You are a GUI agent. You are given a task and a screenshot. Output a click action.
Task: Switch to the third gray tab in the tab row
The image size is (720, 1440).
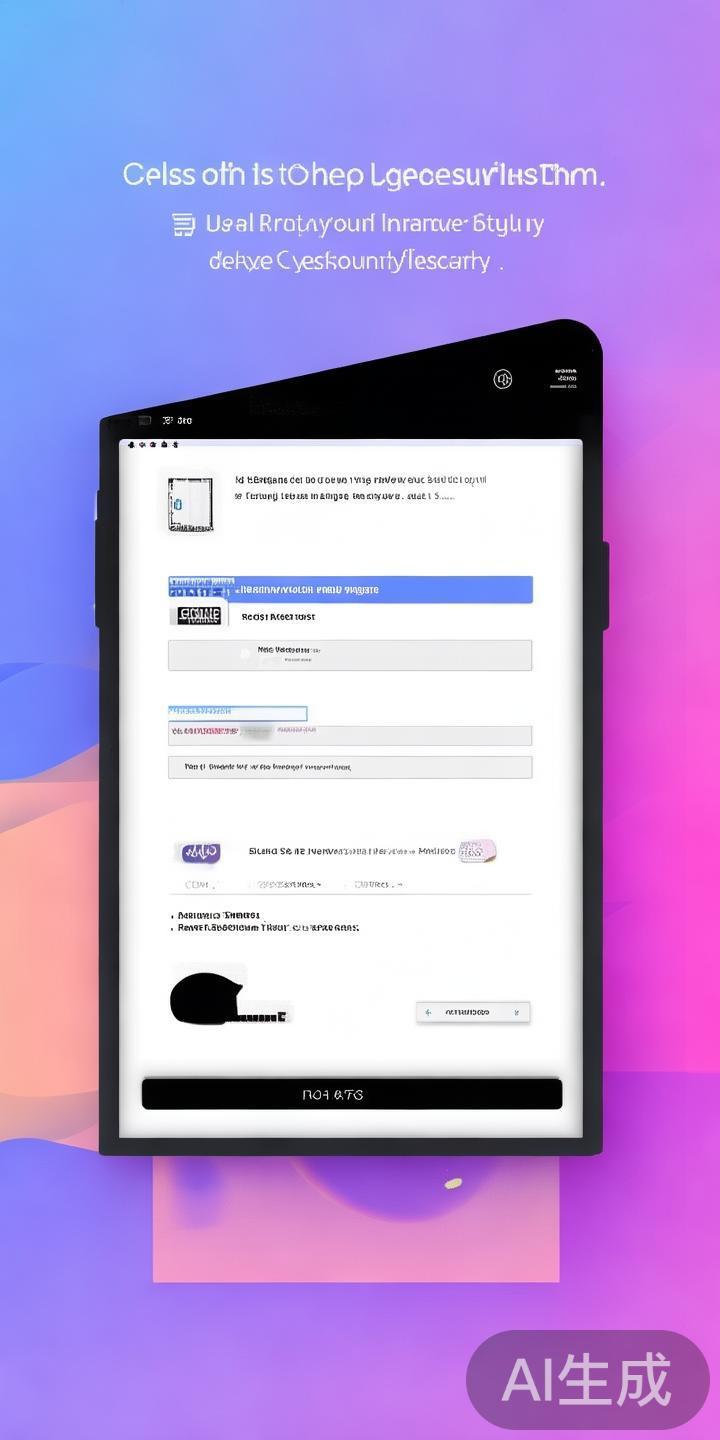(x=378, y=885)
